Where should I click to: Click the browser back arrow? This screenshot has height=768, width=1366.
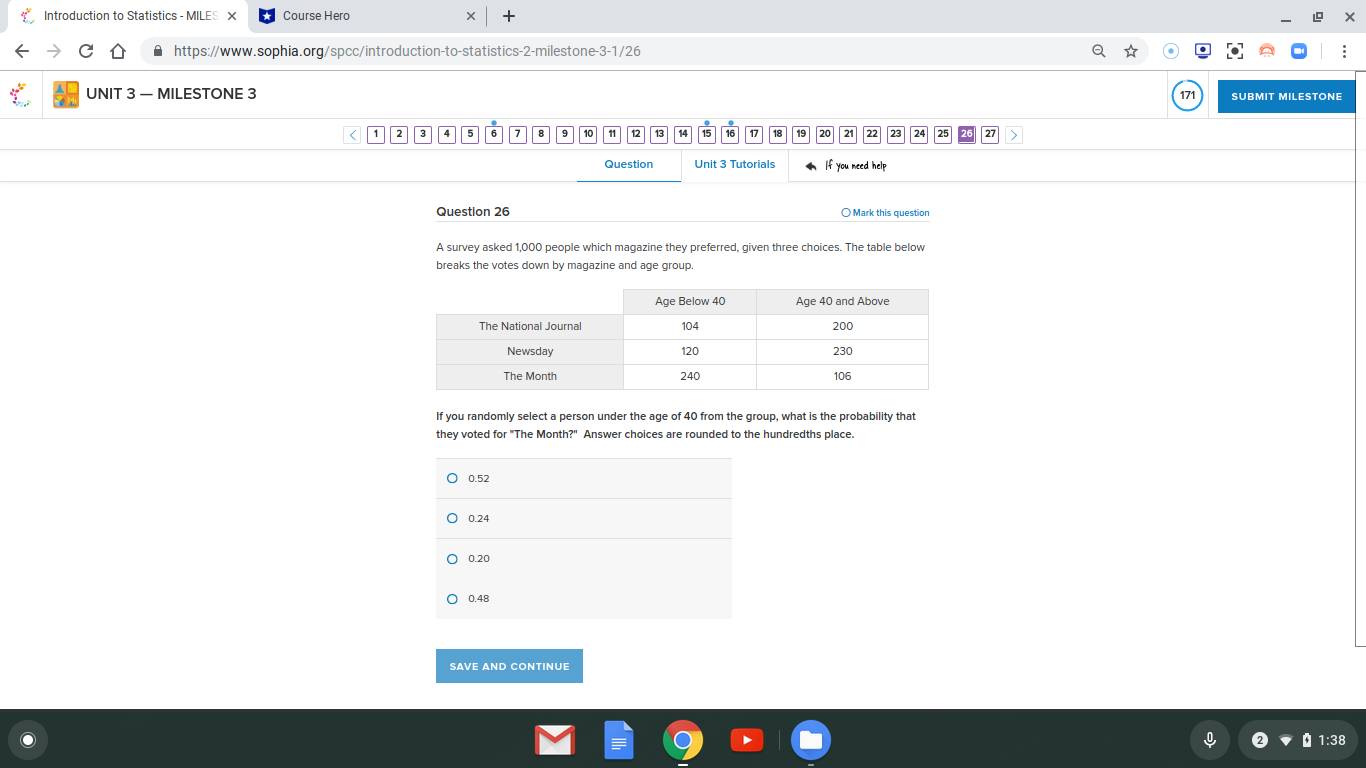(22, 51)
